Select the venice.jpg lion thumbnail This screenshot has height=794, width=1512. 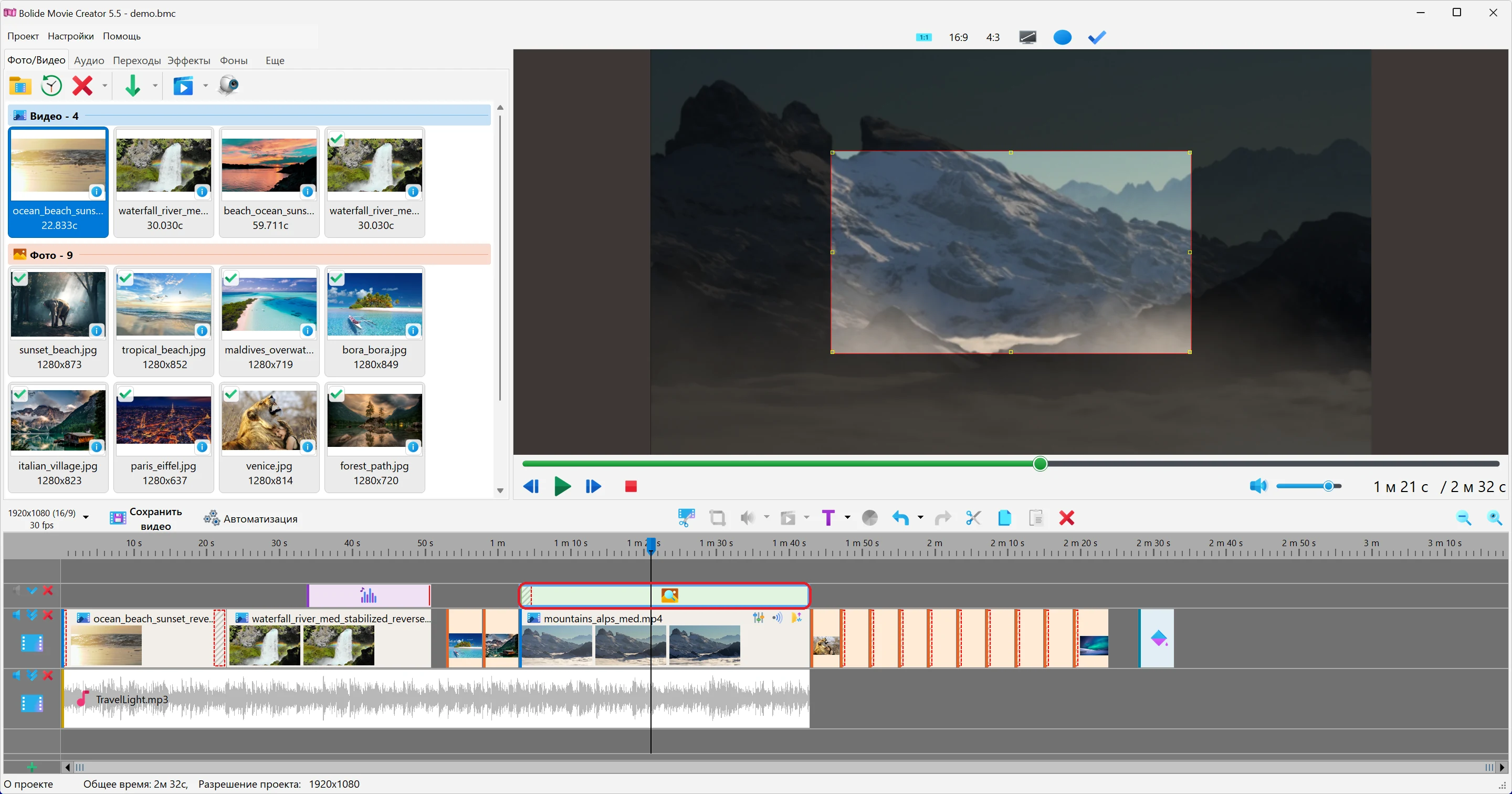(x=269, y=437)
